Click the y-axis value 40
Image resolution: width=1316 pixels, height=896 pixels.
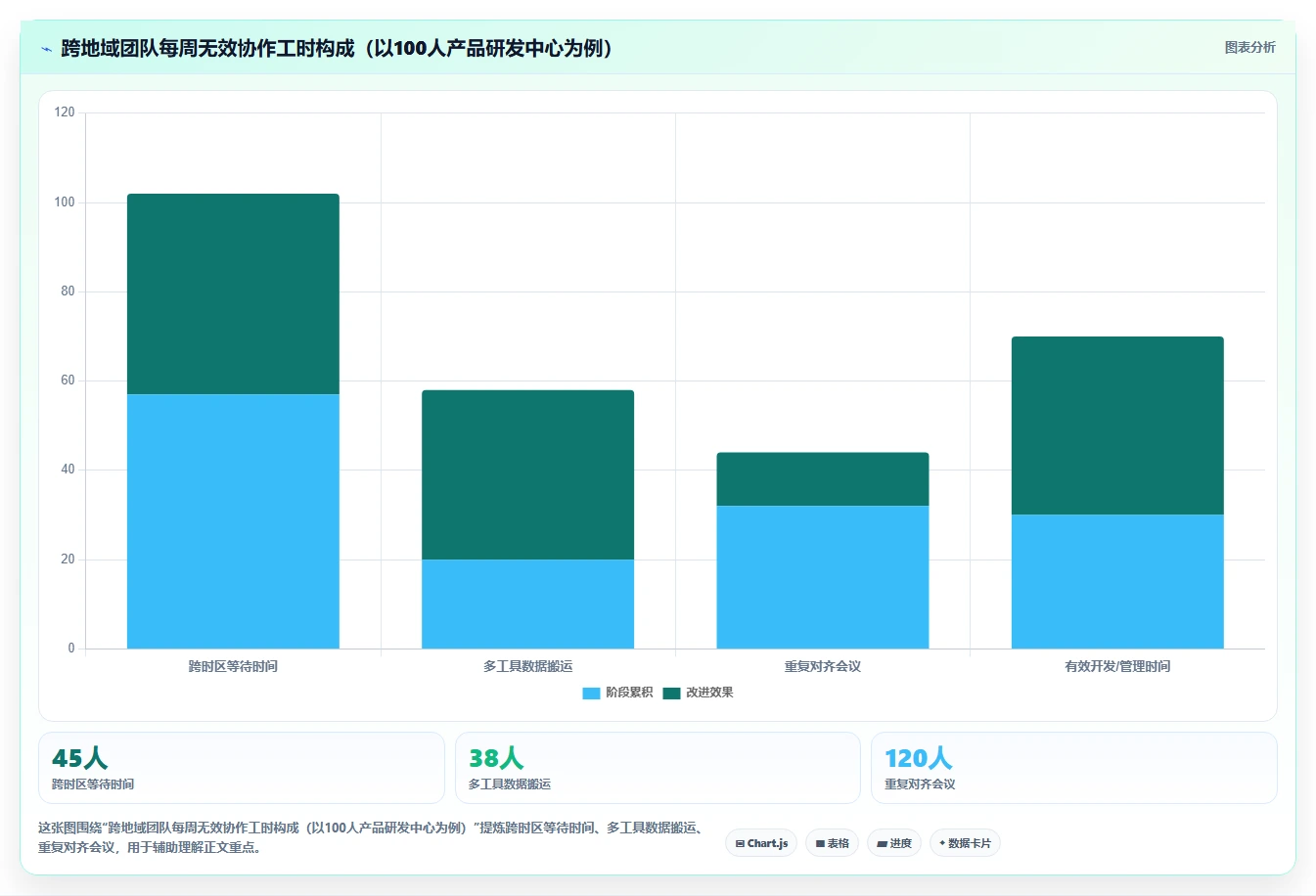(68, 470)
